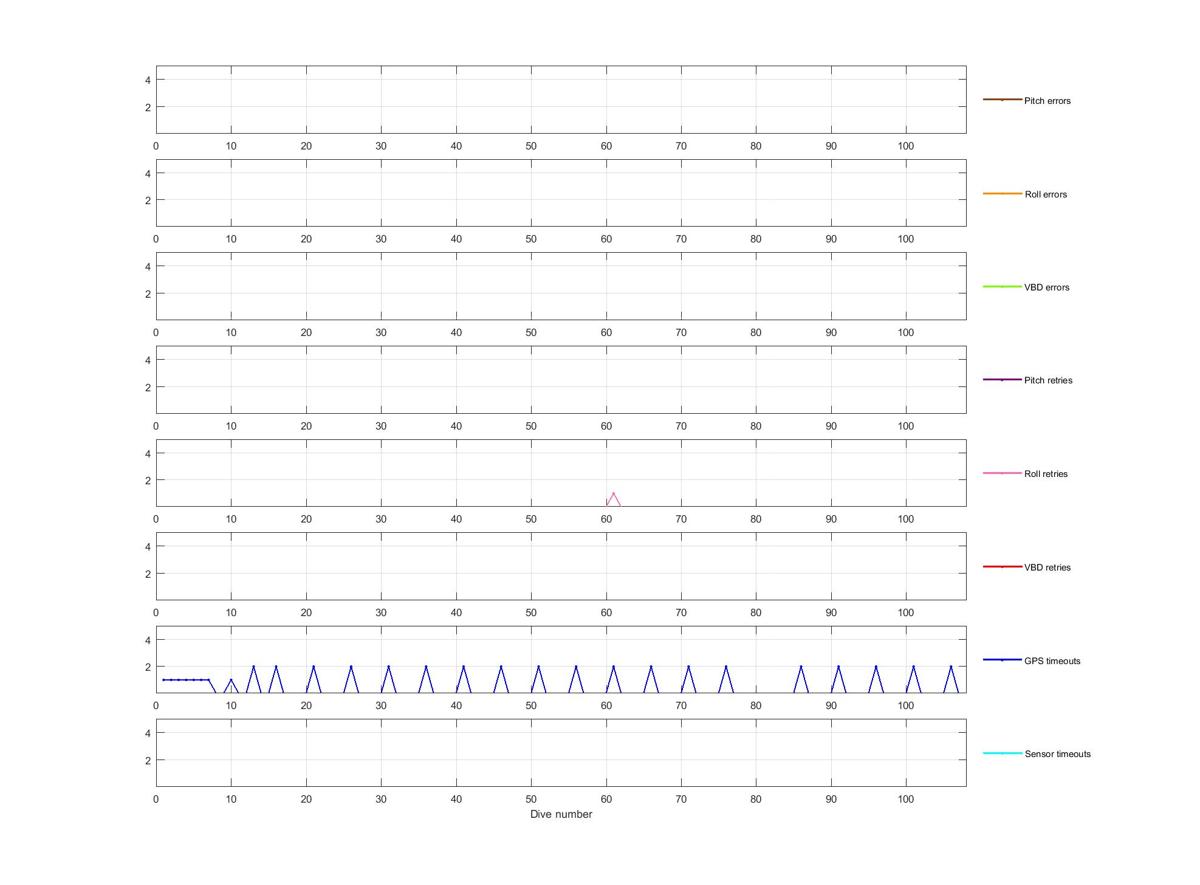Select the Roll errors legend label

1045,194
